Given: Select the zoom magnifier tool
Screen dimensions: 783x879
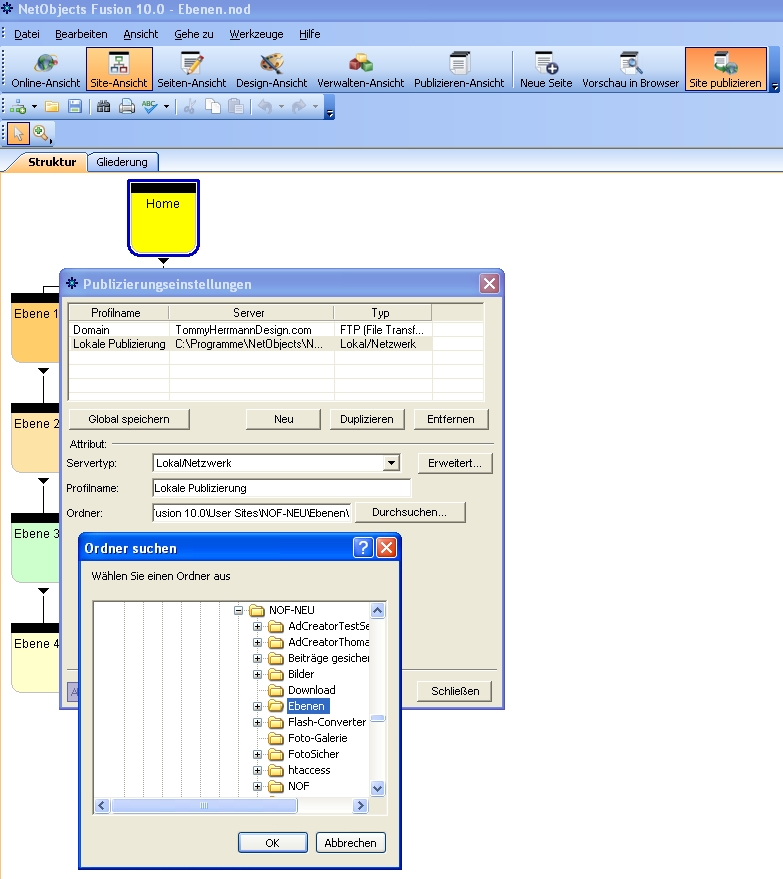Looking at the screenshot, I should tap(41, 133).
